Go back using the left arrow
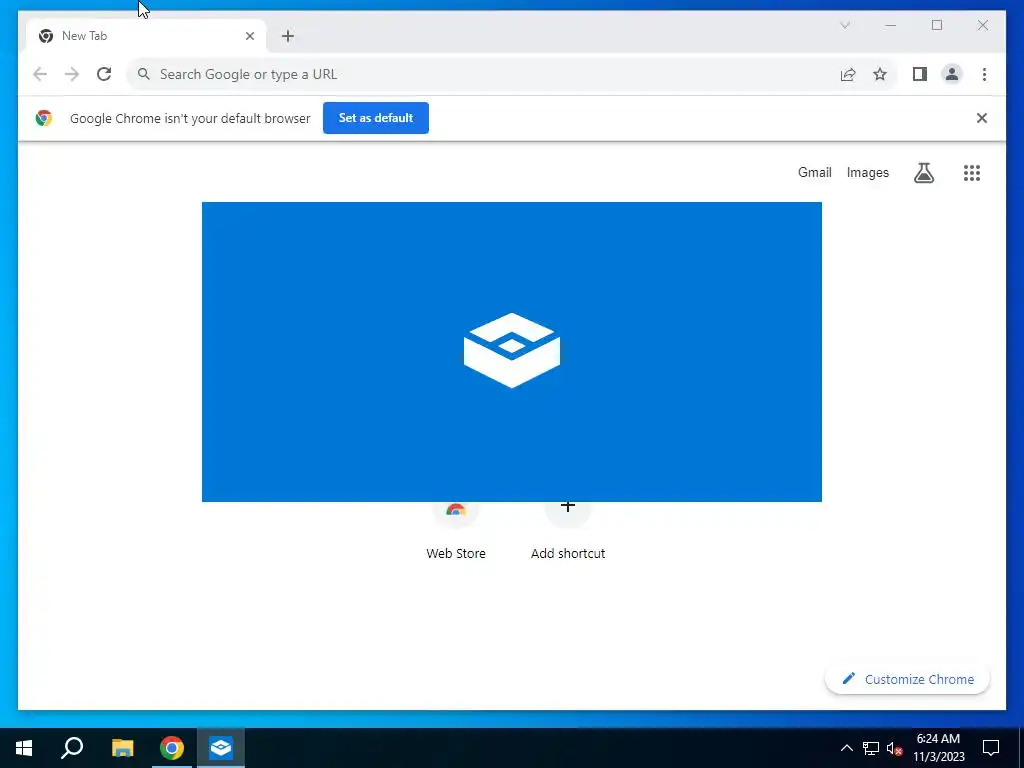This screenshot has width=1024, height=768. (40, 74)
